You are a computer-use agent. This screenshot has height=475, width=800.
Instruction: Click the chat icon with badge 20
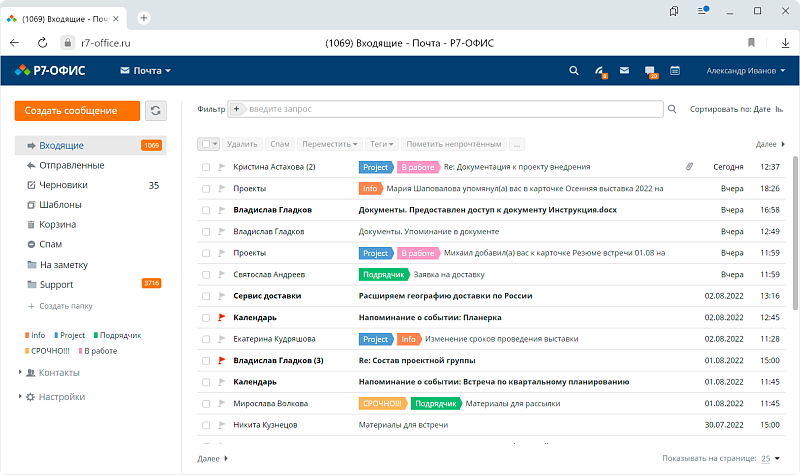click(x=650, y=71)
